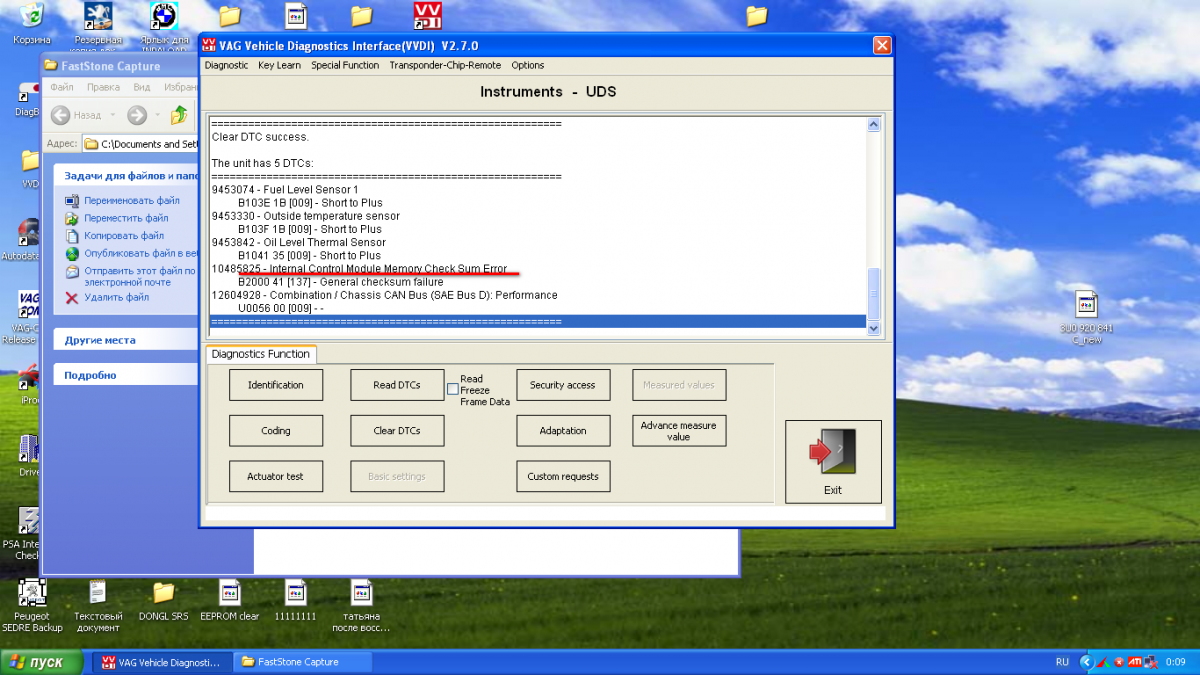
Task: Click the Identification button
Action: [x=276, y=385]
